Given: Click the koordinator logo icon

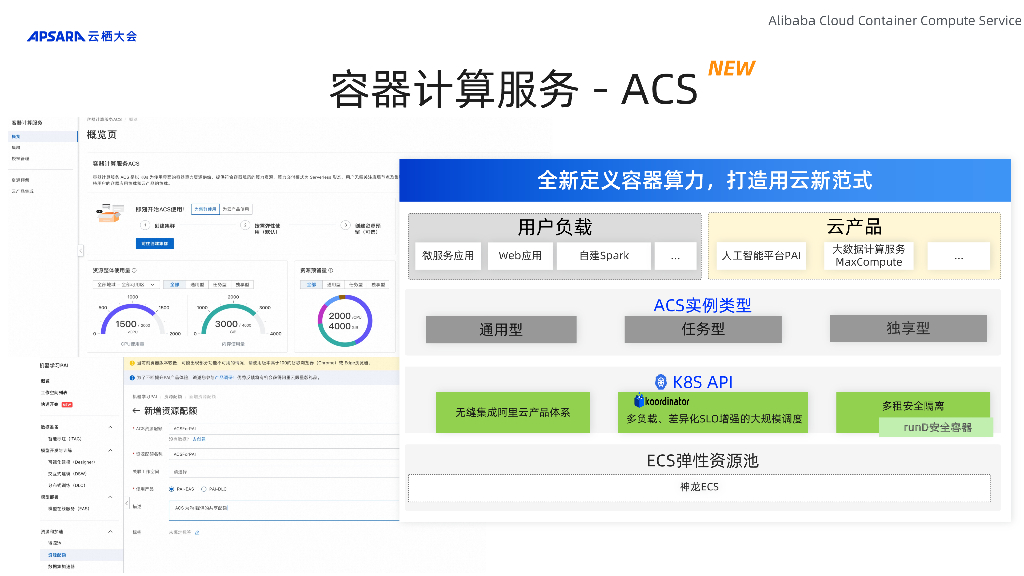Looking at the screenshot, I should [x=640, y=401].
